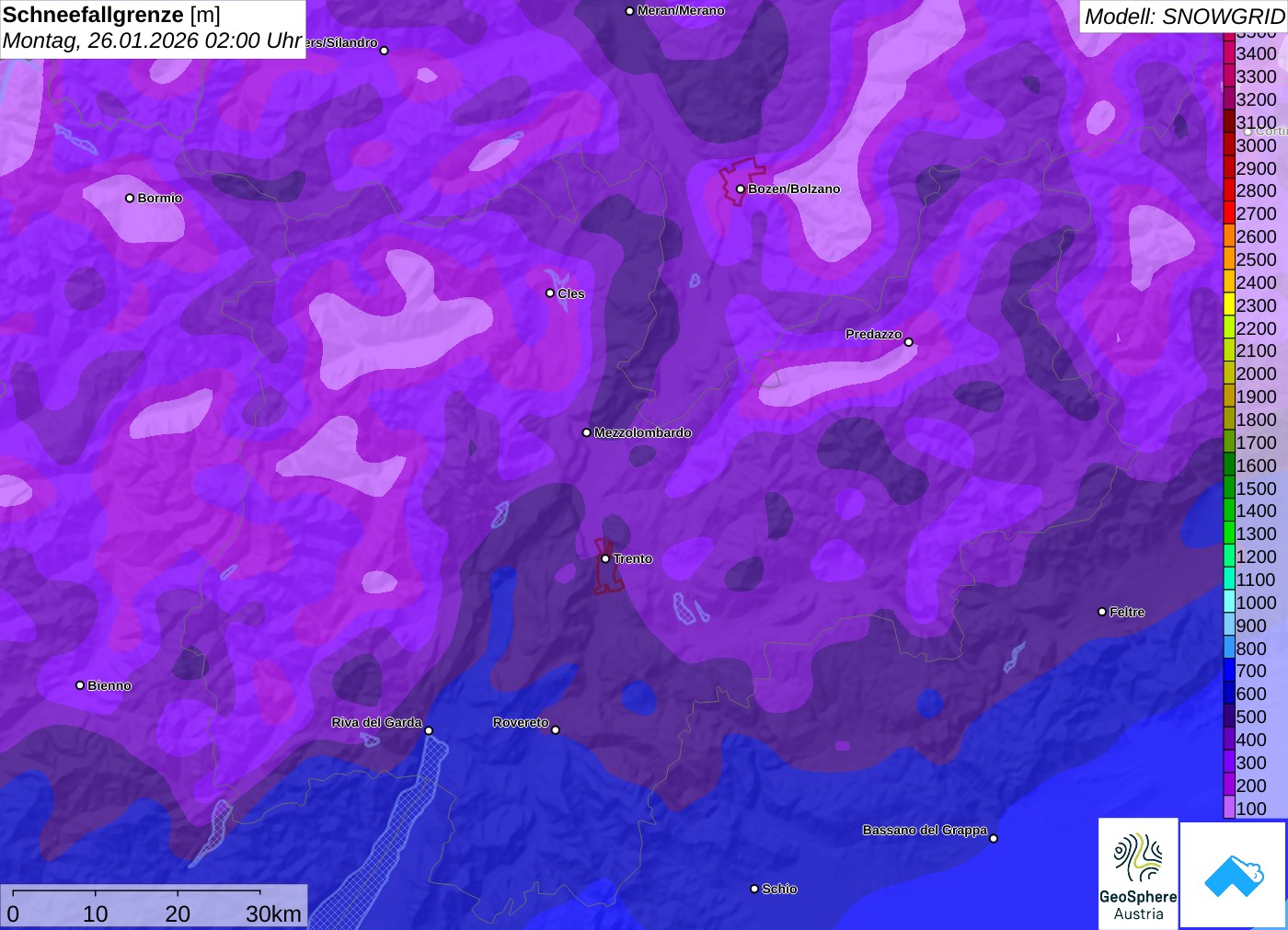Click the blue snow cloud logo icon
The height and width of the screenshot is (930, 1288).
click(1234, 875)
